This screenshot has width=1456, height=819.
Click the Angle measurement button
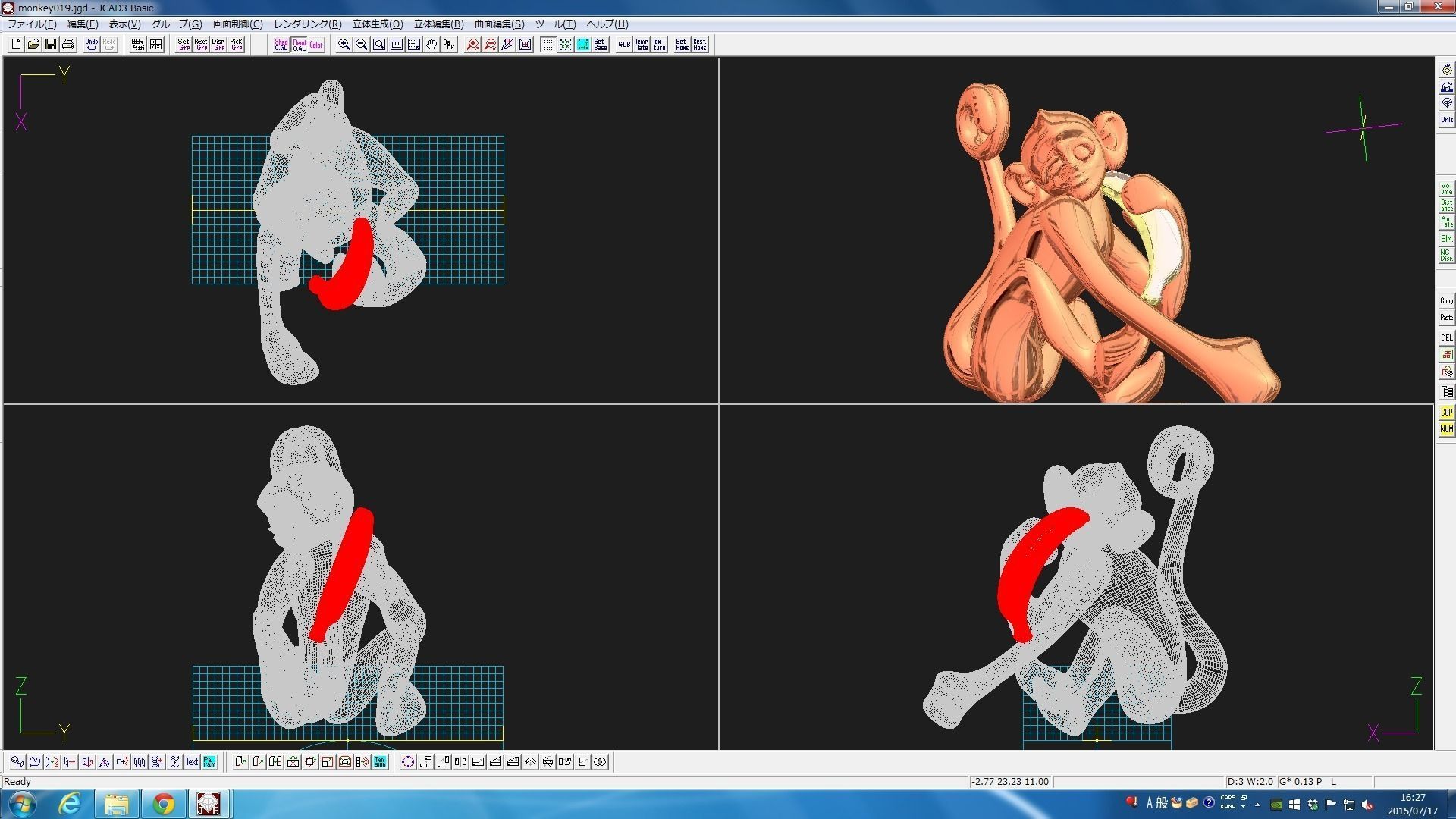tap(1447, 222)
